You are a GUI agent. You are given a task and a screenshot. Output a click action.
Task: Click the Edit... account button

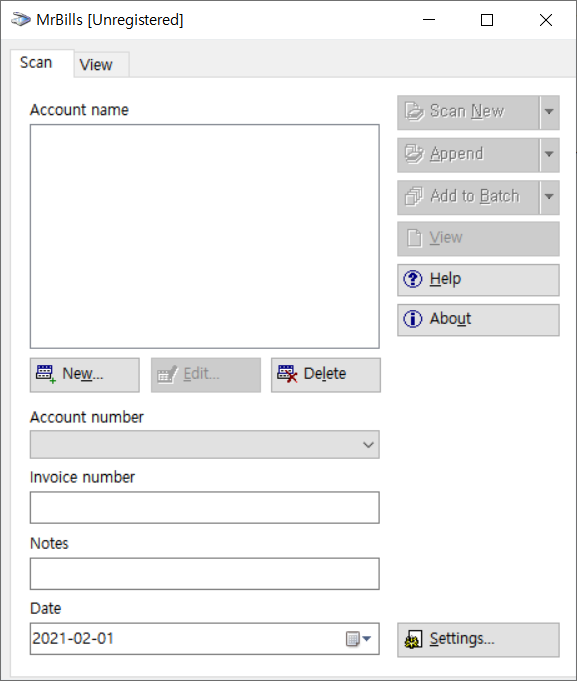(x=206, y=375)
